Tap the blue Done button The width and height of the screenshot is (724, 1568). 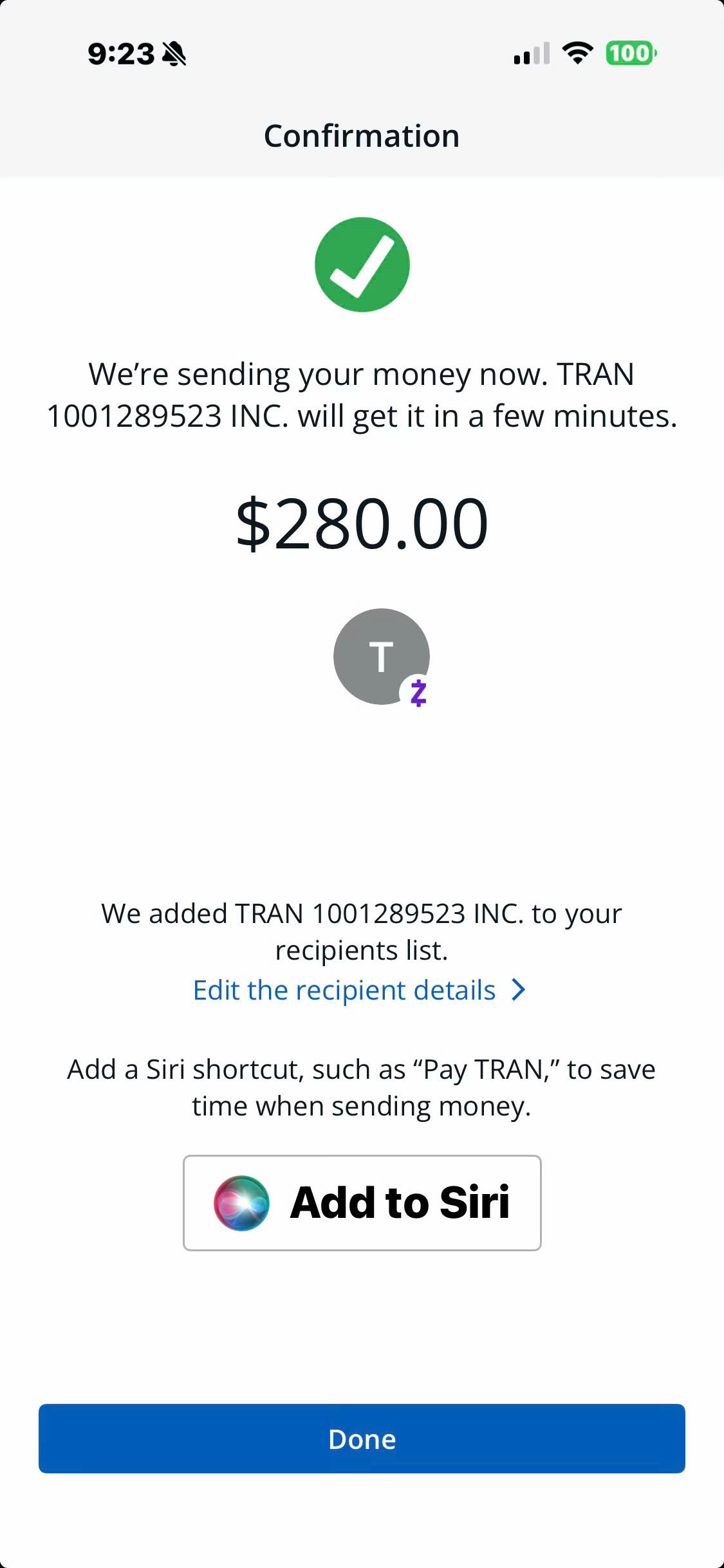click(362, 1439)
